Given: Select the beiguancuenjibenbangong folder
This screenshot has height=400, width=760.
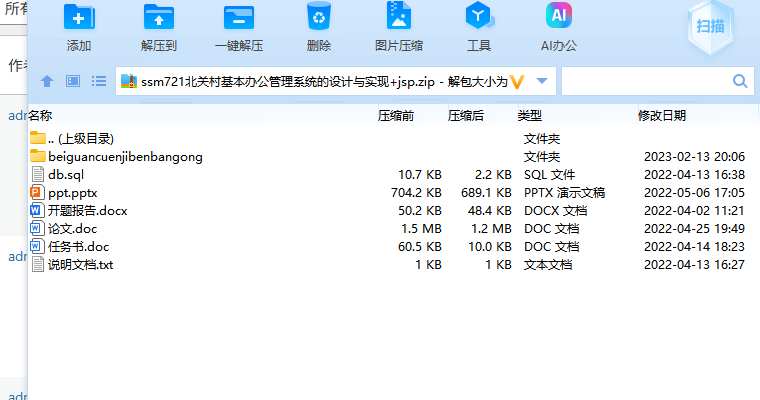Looking at the screenshot, I should pos(125,156).
